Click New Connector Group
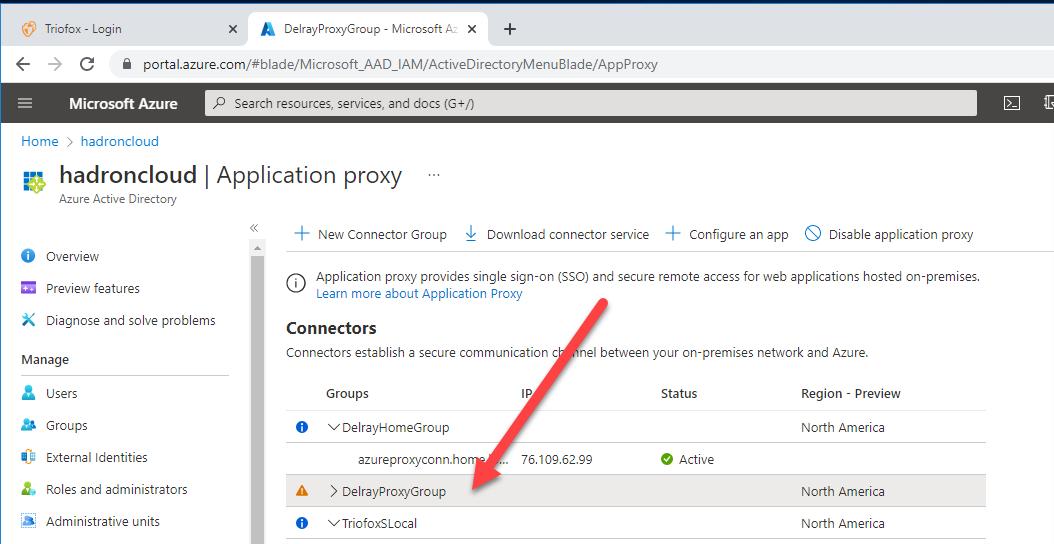The image size is (1054, 544). click(370, 234)
